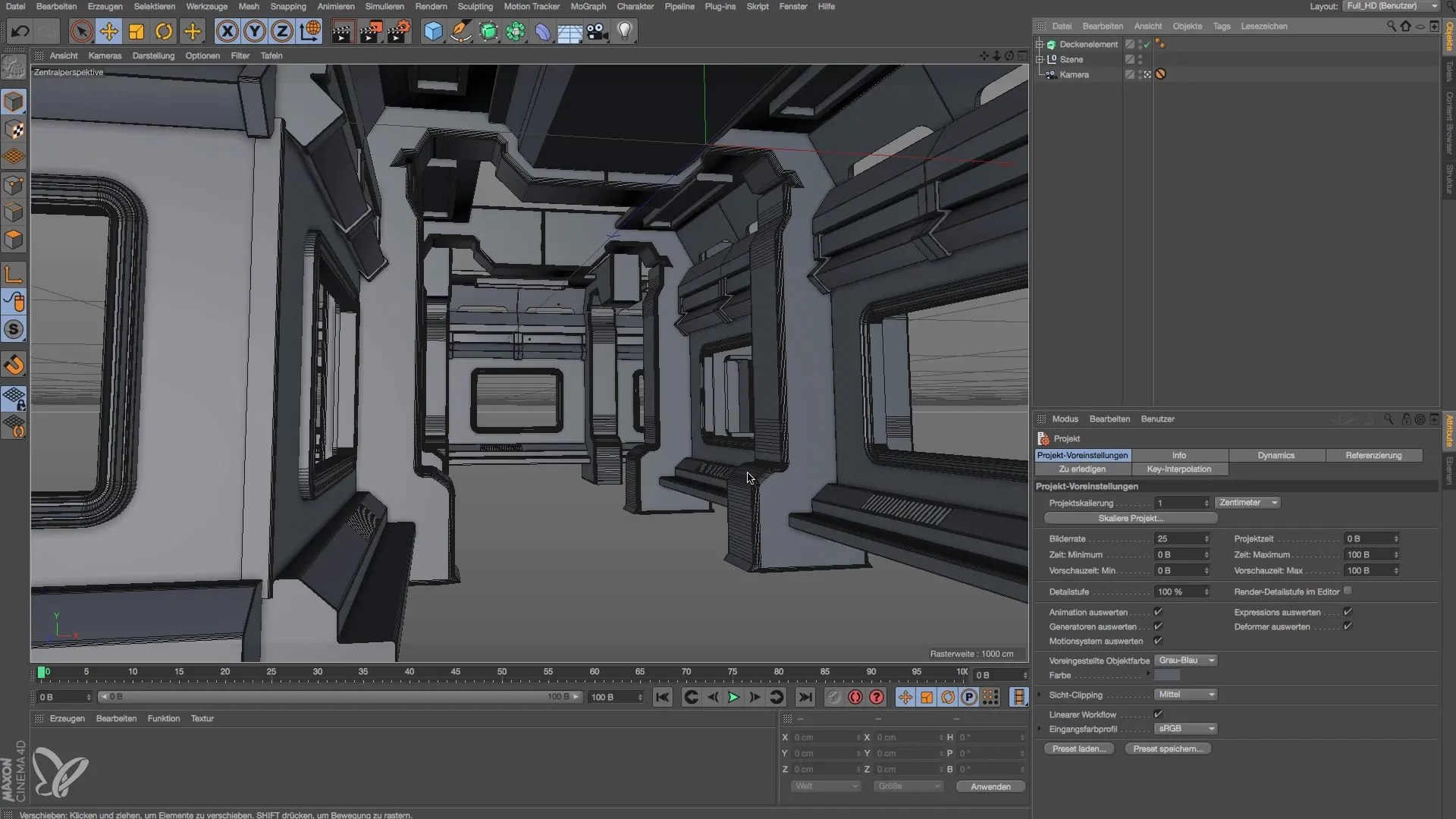
Task: Open the MoGraph menu
Action: click(x=588, y=6)
